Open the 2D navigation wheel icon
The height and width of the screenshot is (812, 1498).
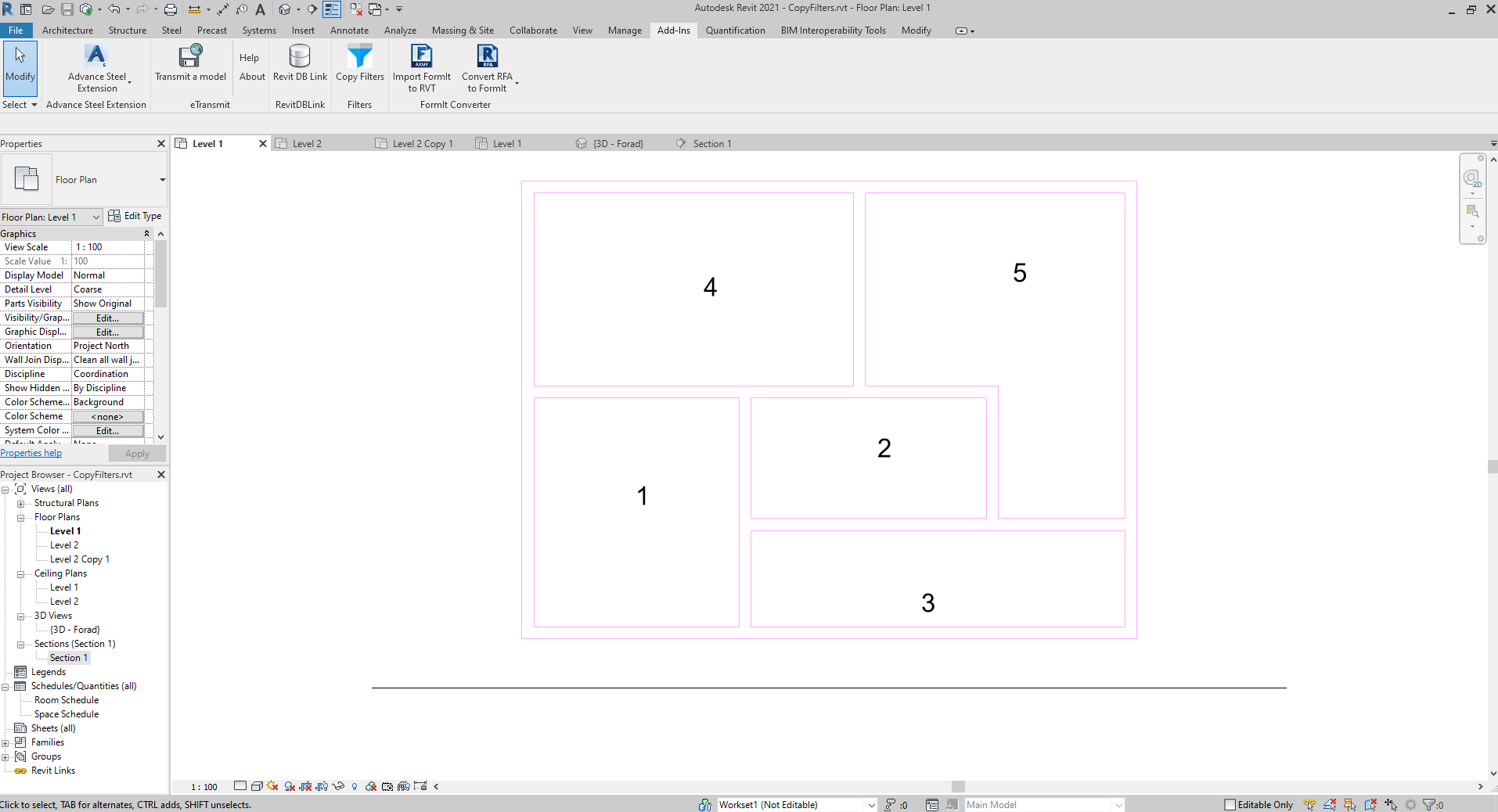(1472, 178)
